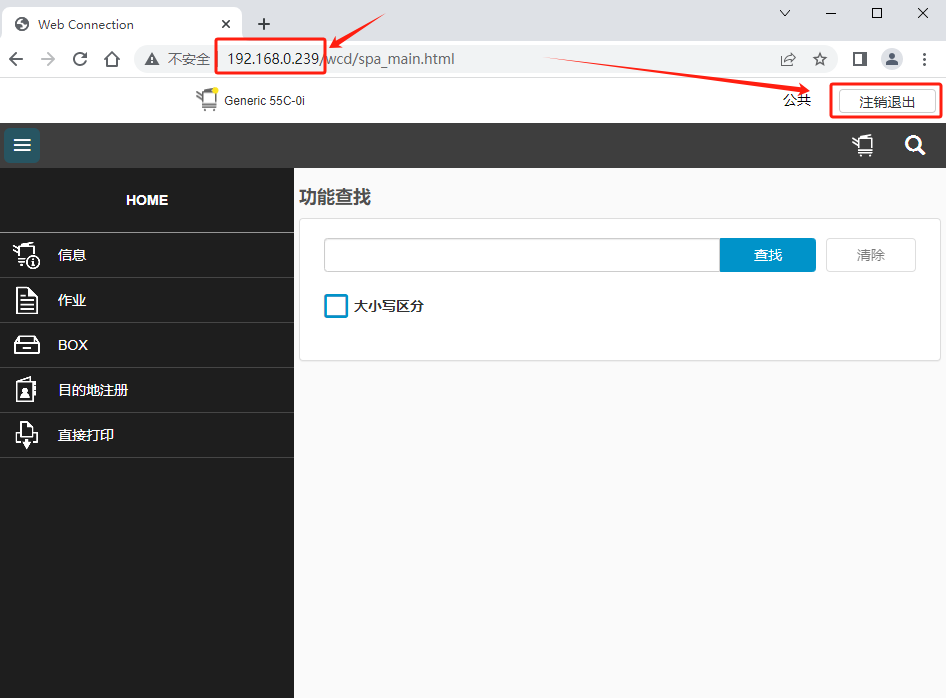946x698 pixels.
Task: Select the HOME item in the sidebar
Action: click(147, 200)
